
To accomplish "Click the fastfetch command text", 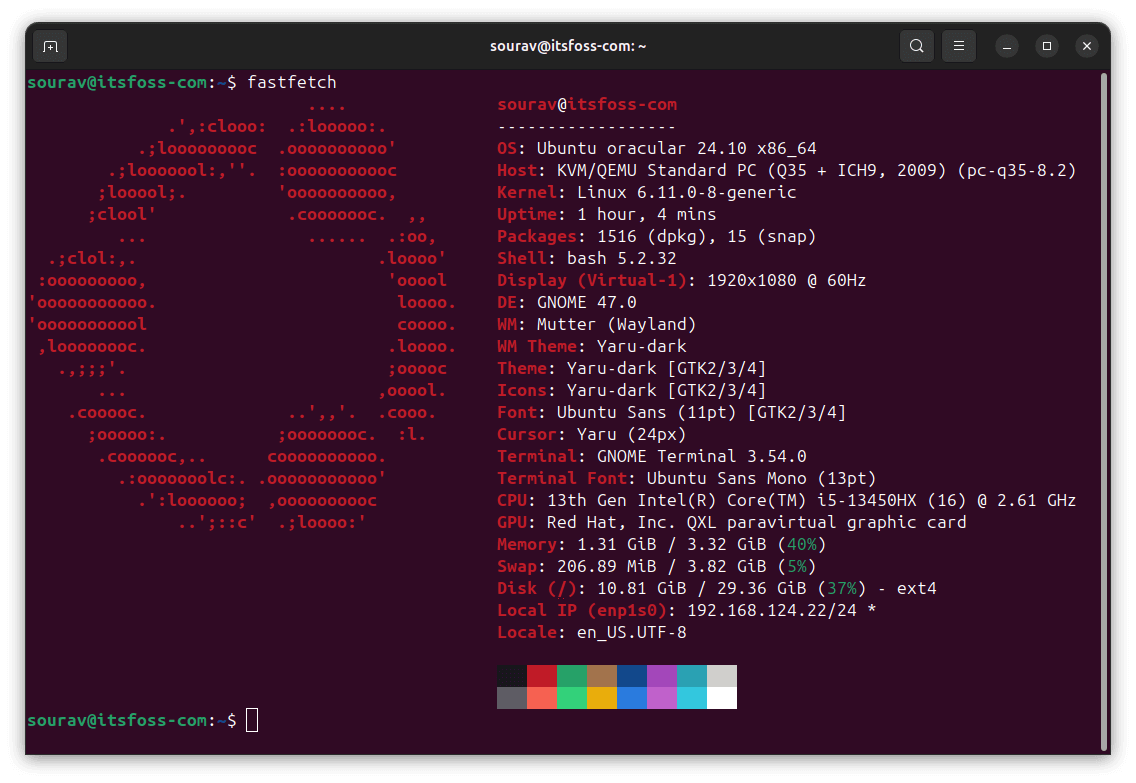I will pos(291,82).
